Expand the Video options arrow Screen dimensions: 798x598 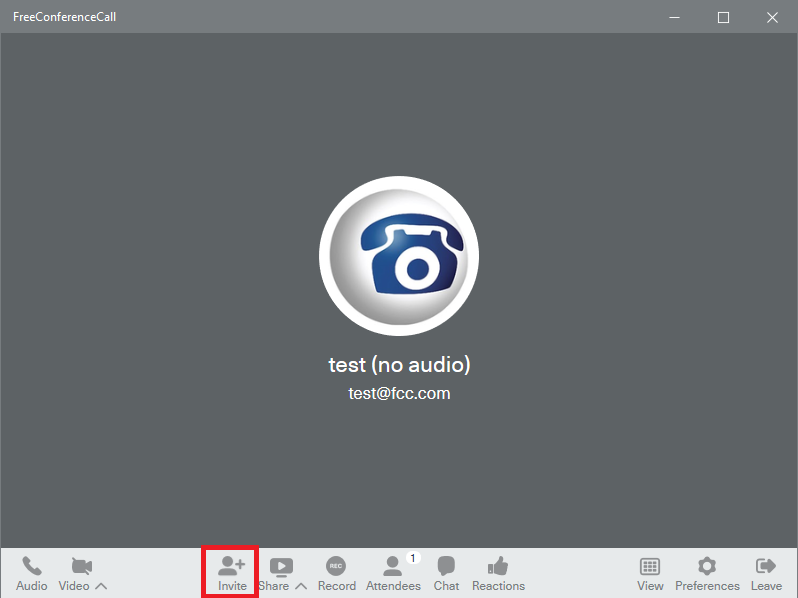click(101, 586)
